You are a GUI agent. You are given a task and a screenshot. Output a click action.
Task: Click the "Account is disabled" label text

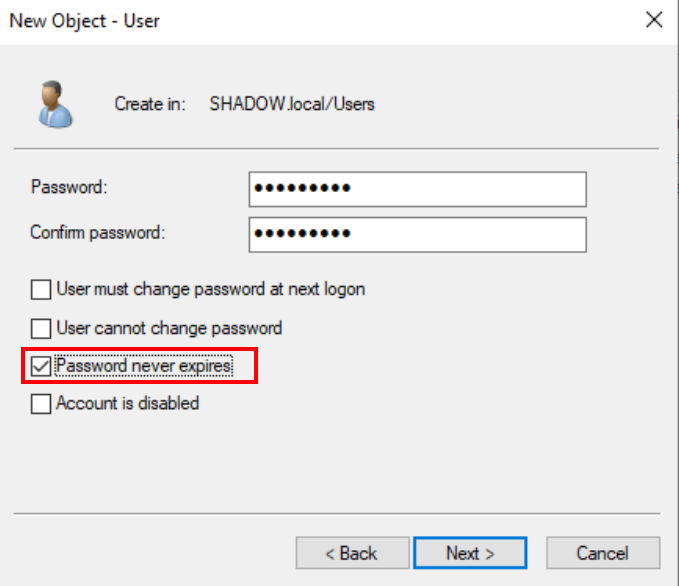(127, 404)
